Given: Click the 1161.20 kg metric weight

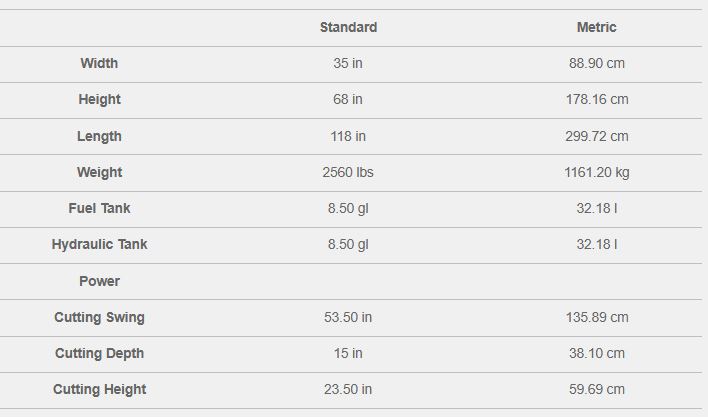Looking at the screenshot, I should coord(597,172).
